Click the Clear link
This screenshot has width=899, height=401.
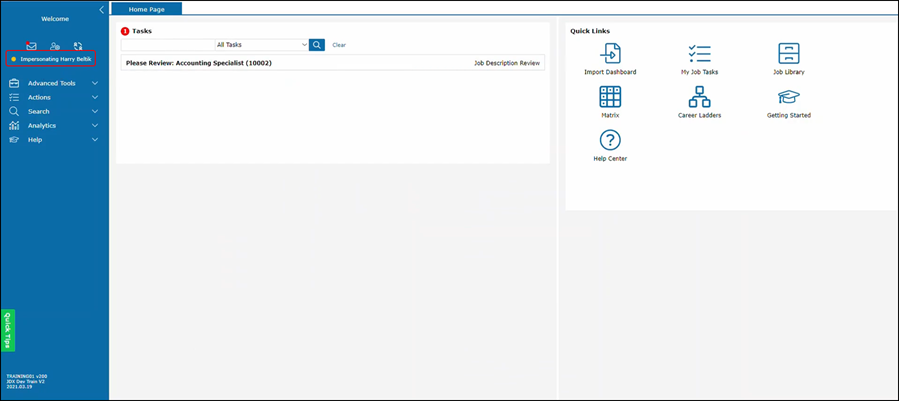pos(339,45)
